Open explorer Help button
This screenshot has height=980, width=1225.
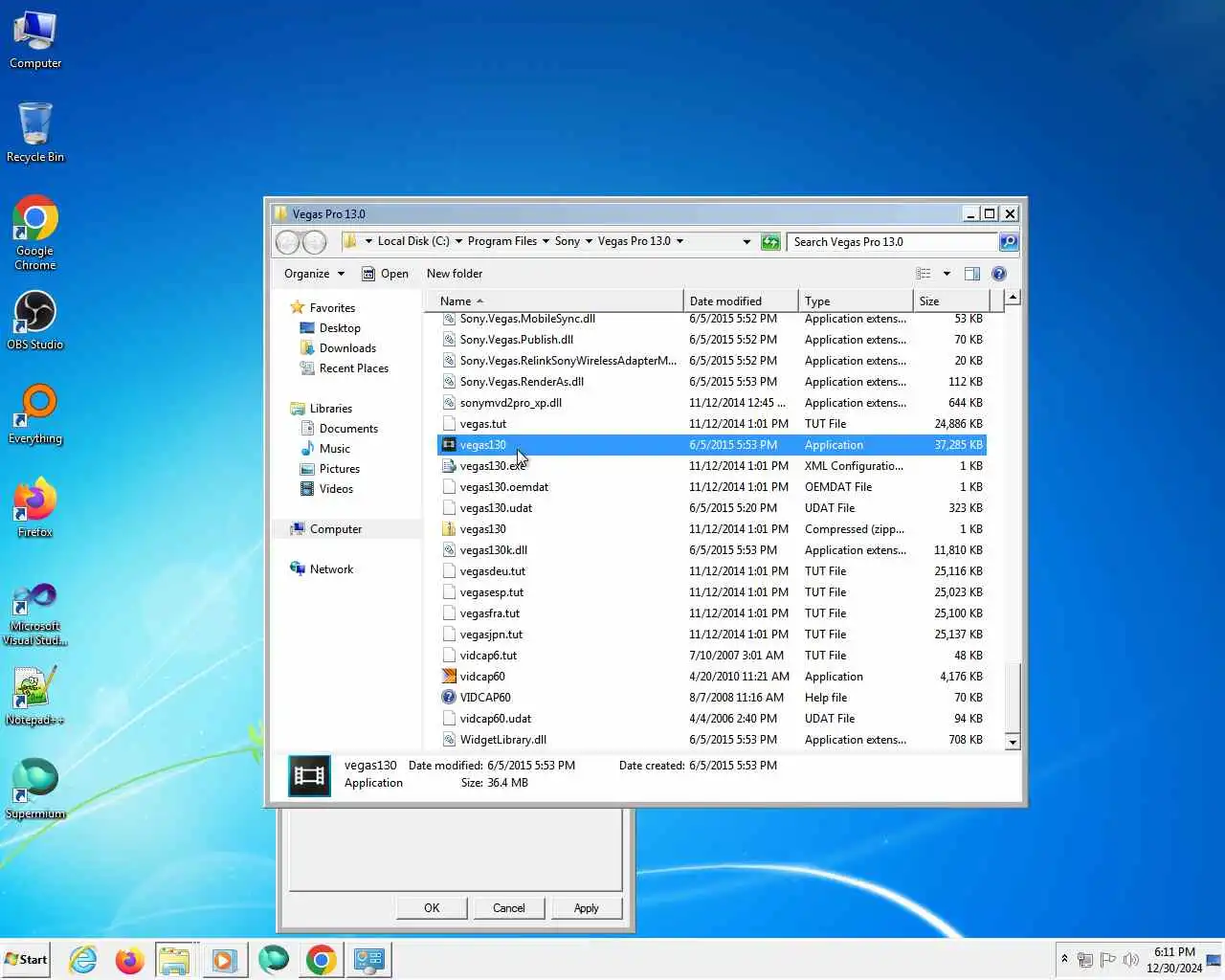pos(999,274)
